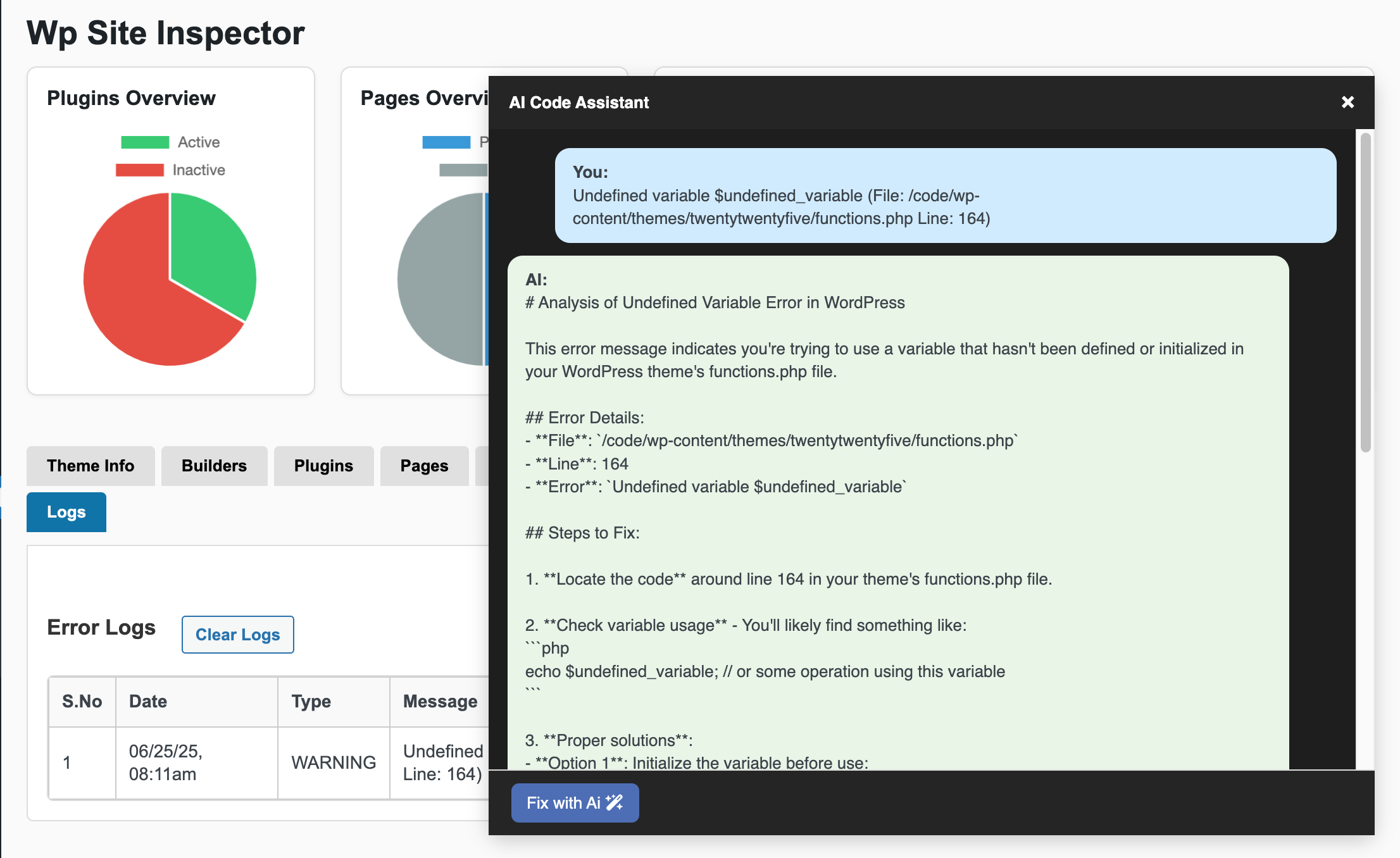The height and width of the screenshot is (858, 1400).
Task: Click the '## Error Details:' line
Action: tap(584, 418)
